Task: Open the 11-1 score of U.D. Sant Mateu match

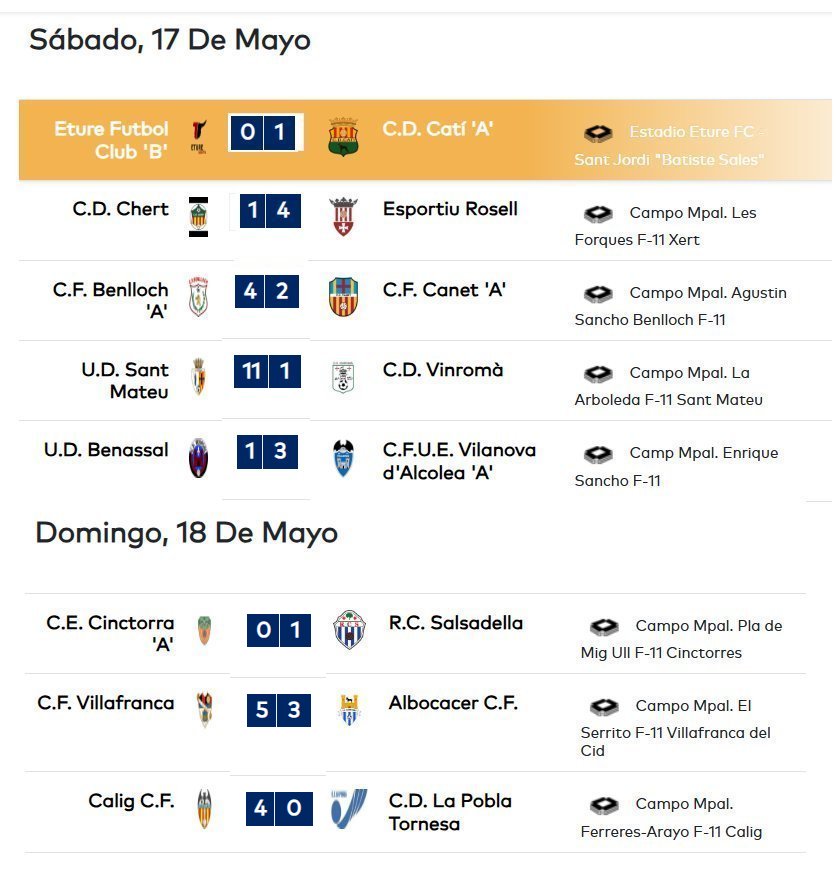Action: pyautogui.click(x=267, y=371)
